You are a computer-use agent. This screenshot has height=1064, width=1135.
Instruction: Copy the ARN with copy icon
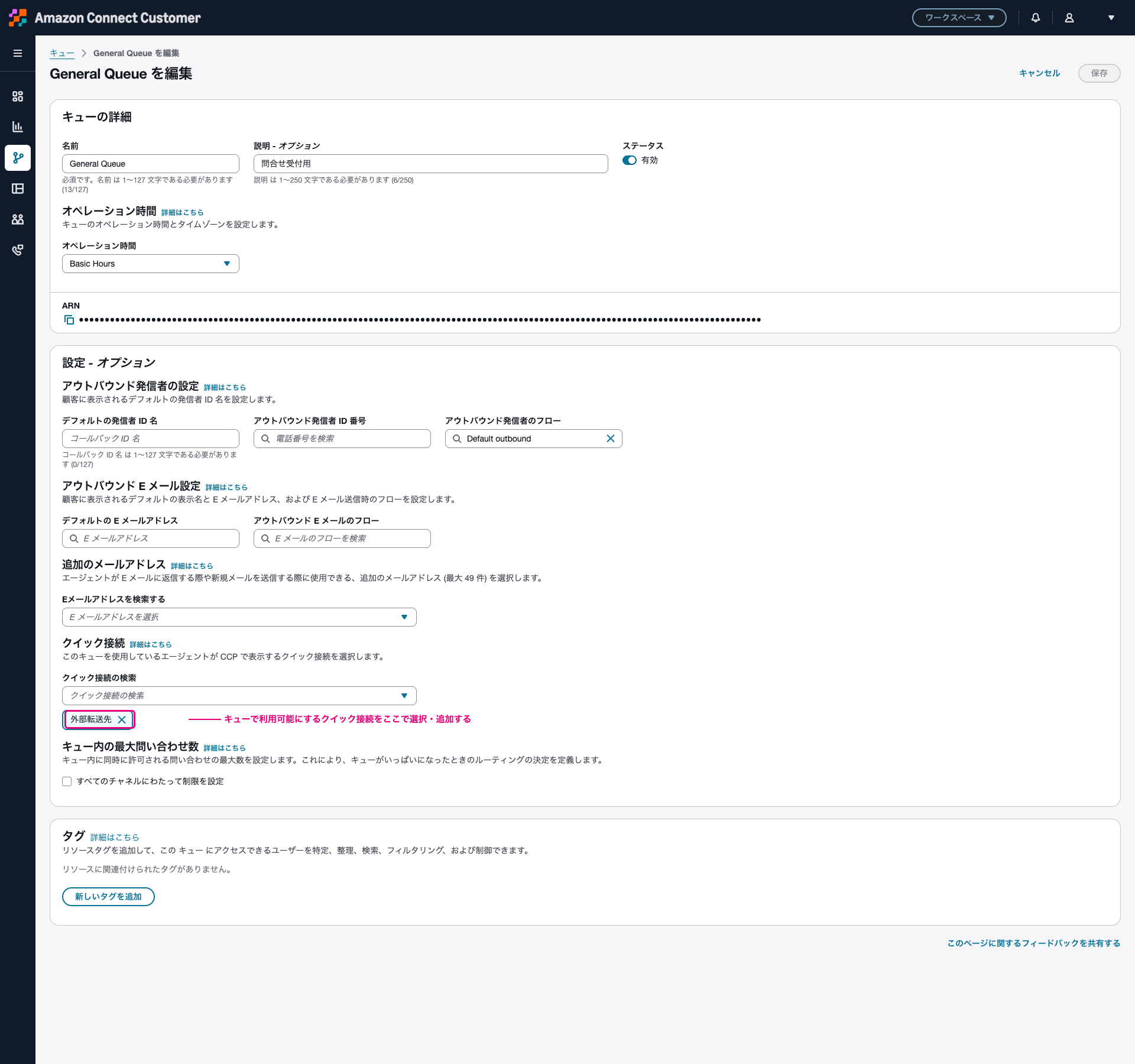click(x=69, y=320)
